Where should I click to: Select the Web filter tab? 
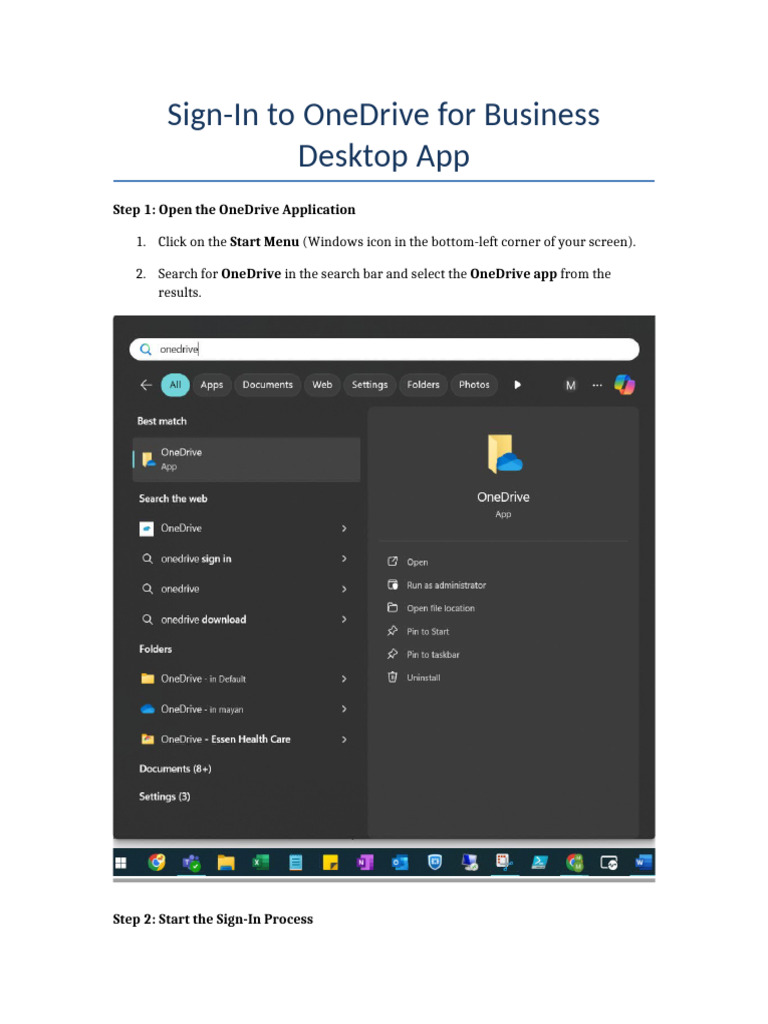tap(322, 385)
